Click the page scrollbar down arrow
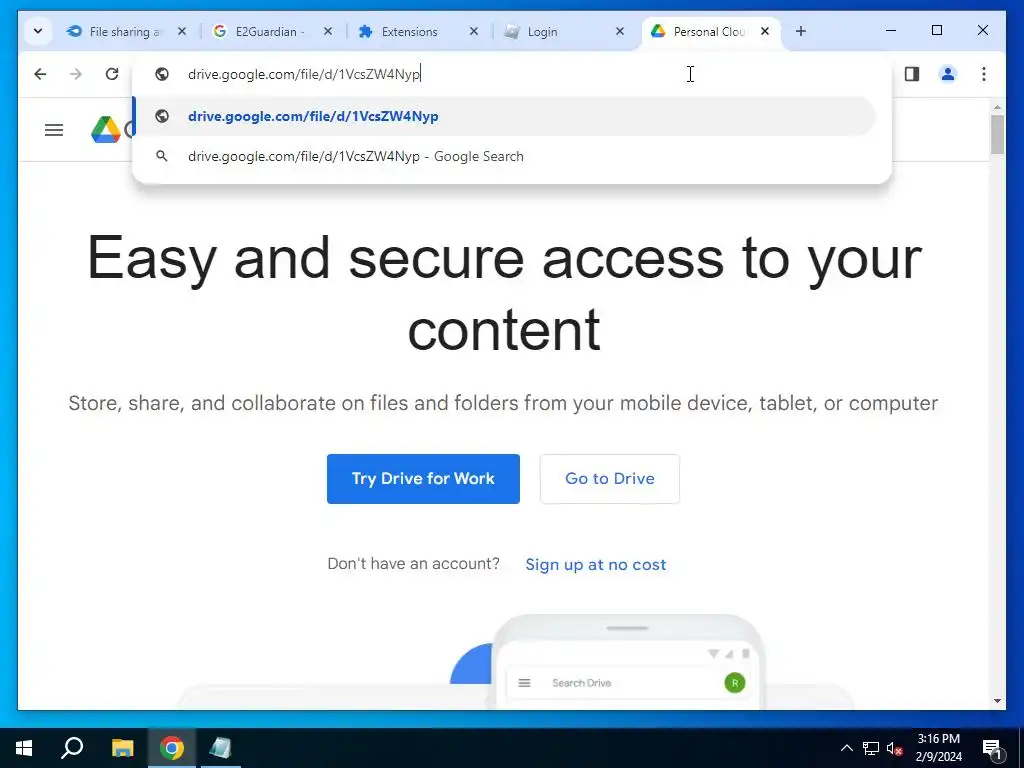The width and height of the screenshot is (1024, 768). [x=997, y=701]
